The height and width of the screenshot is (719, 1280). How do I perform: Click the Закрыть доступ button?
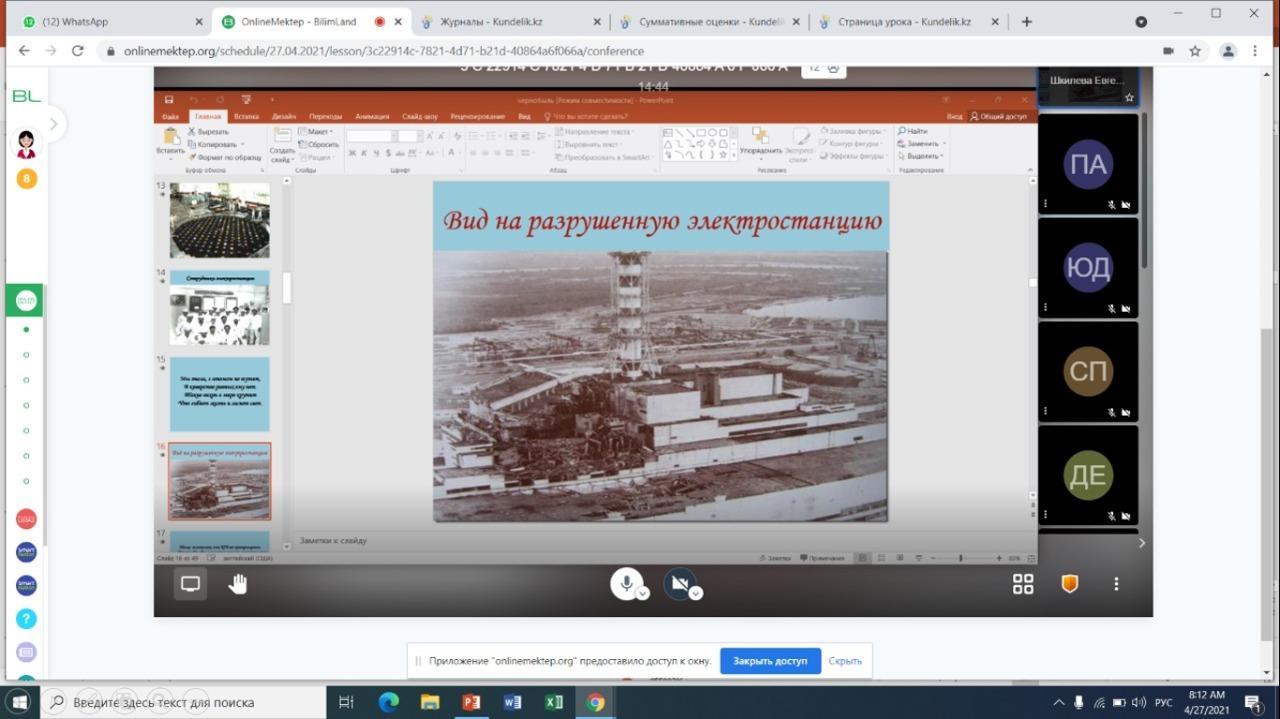click(x=770, y=661)
